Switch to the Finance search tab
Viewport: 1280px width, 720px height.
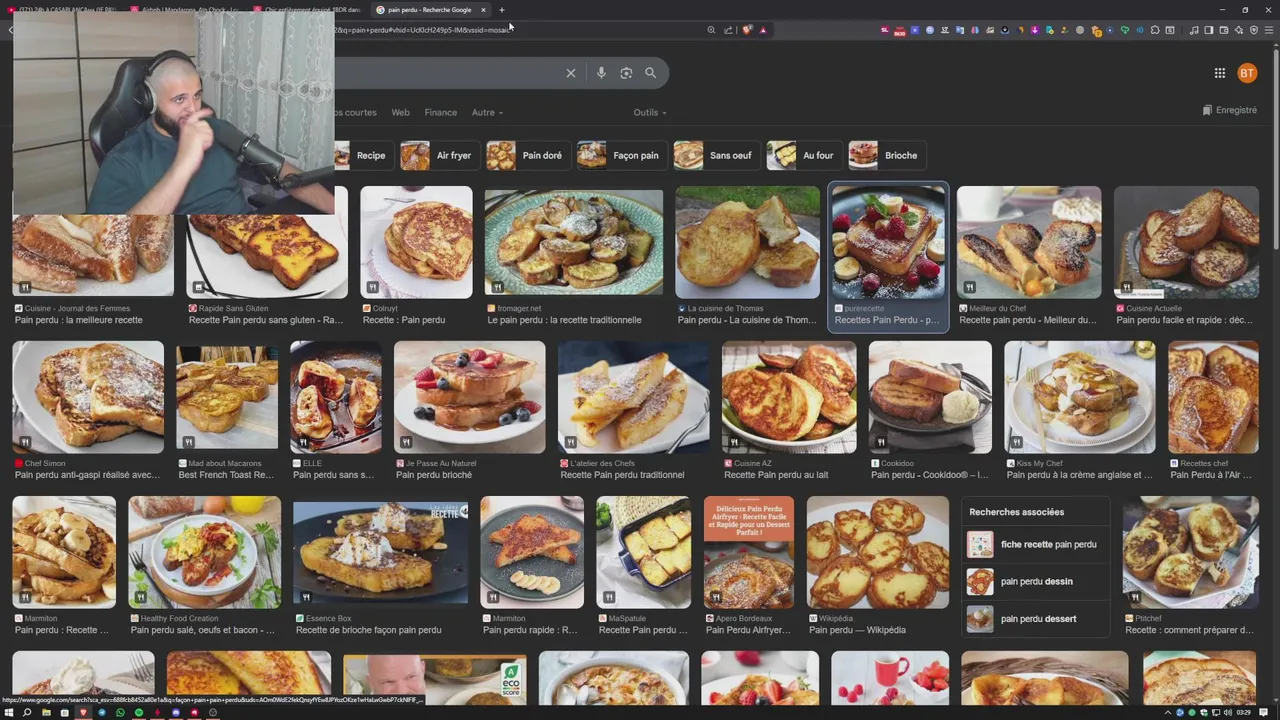pos(440,112)
